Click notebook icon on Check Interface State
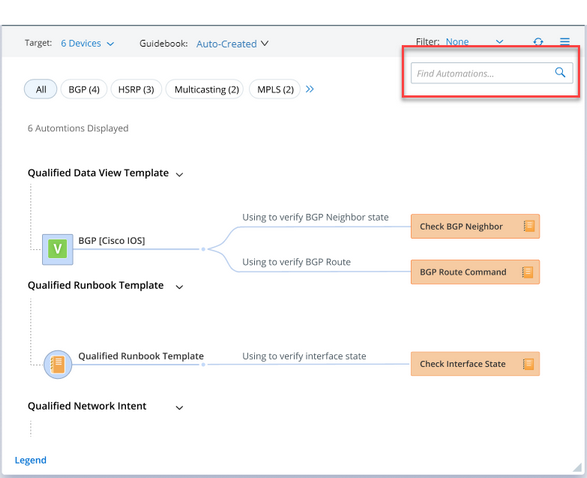 pyautogui.click(x=528, y=364)
